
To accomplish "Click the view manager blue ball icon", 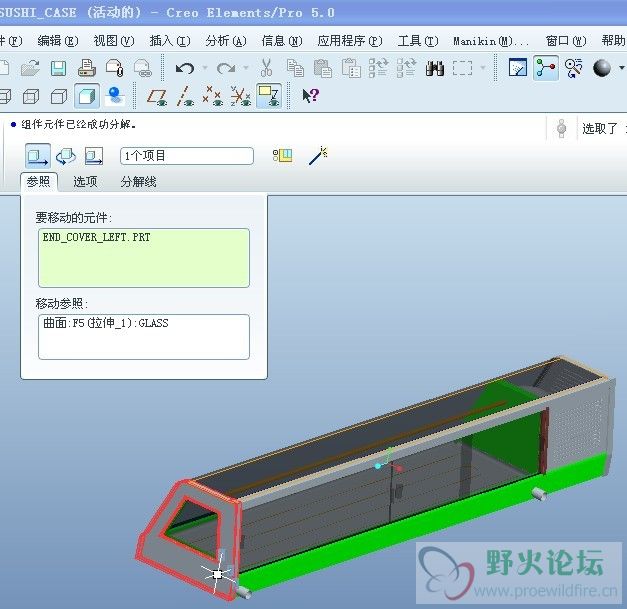I will (115, 96).
